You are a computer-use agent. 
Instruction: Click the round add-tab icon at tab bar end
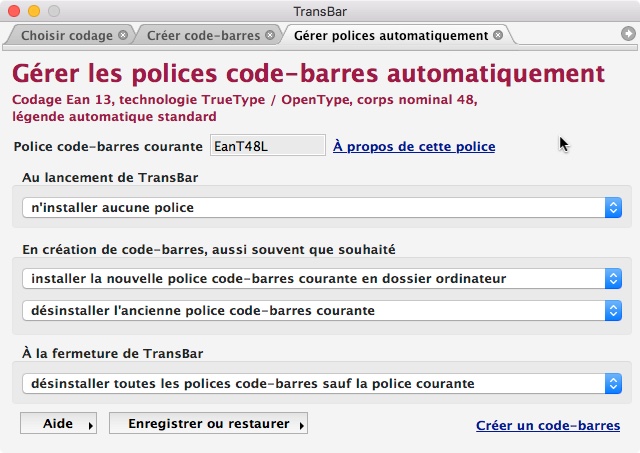click(627, 34)
